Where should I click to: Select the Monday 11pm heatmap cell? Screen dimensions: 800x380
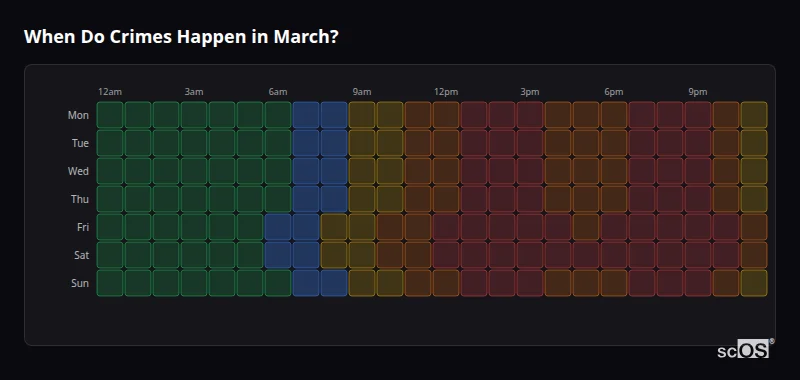click(754, 115)
